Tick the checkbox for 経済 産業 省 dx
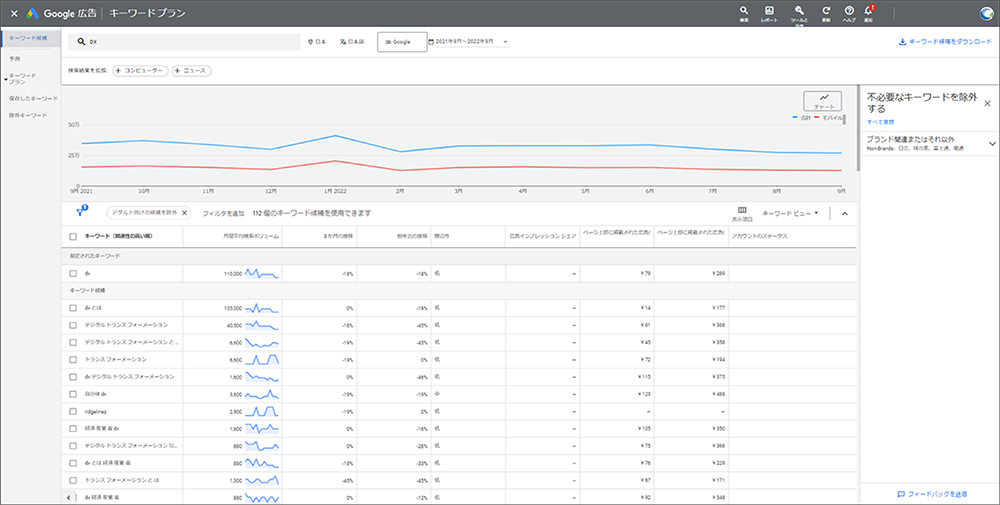Screen dimensions: 1000x505 click(73, 428)
